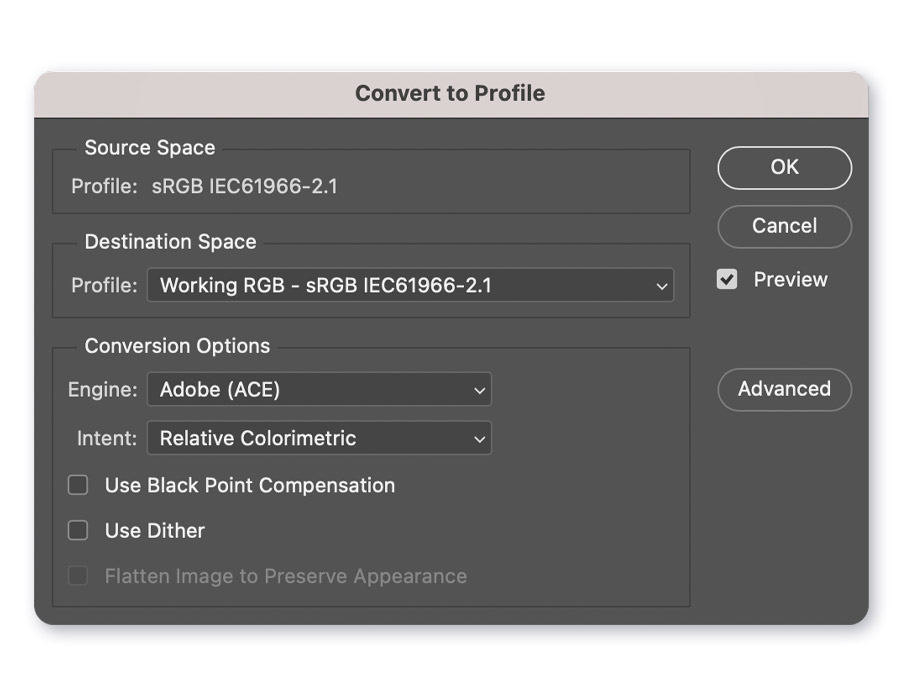The height and width of the screenshot is (700, 900).
Task: Click the Cancel button
Action: click(x=784, y=227)
